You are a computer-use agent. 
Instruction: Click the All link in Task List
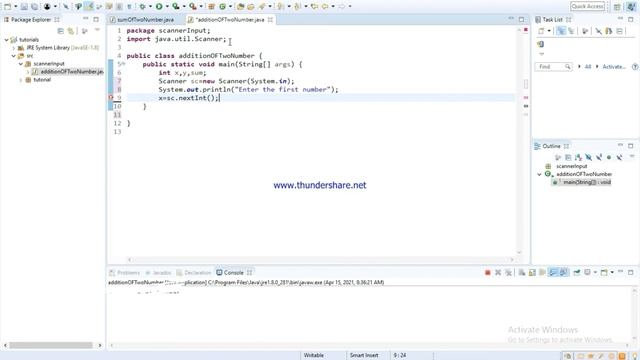[588, 67]
